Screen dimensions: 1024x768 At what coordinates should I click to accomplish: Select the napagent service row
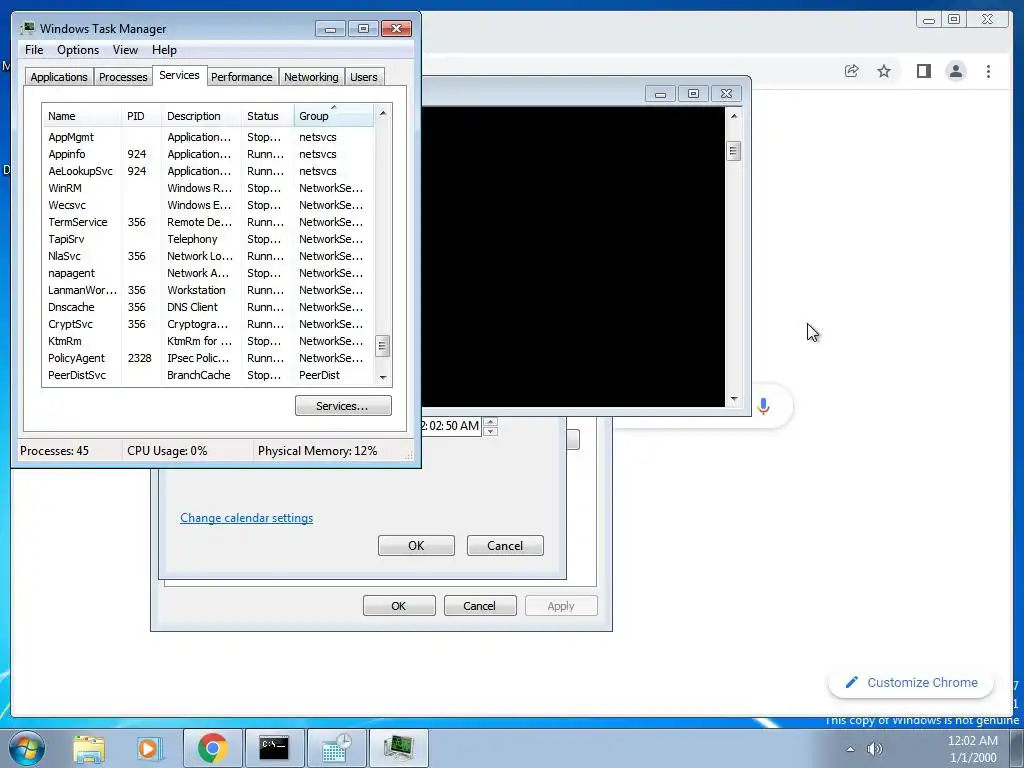[208, 273]
